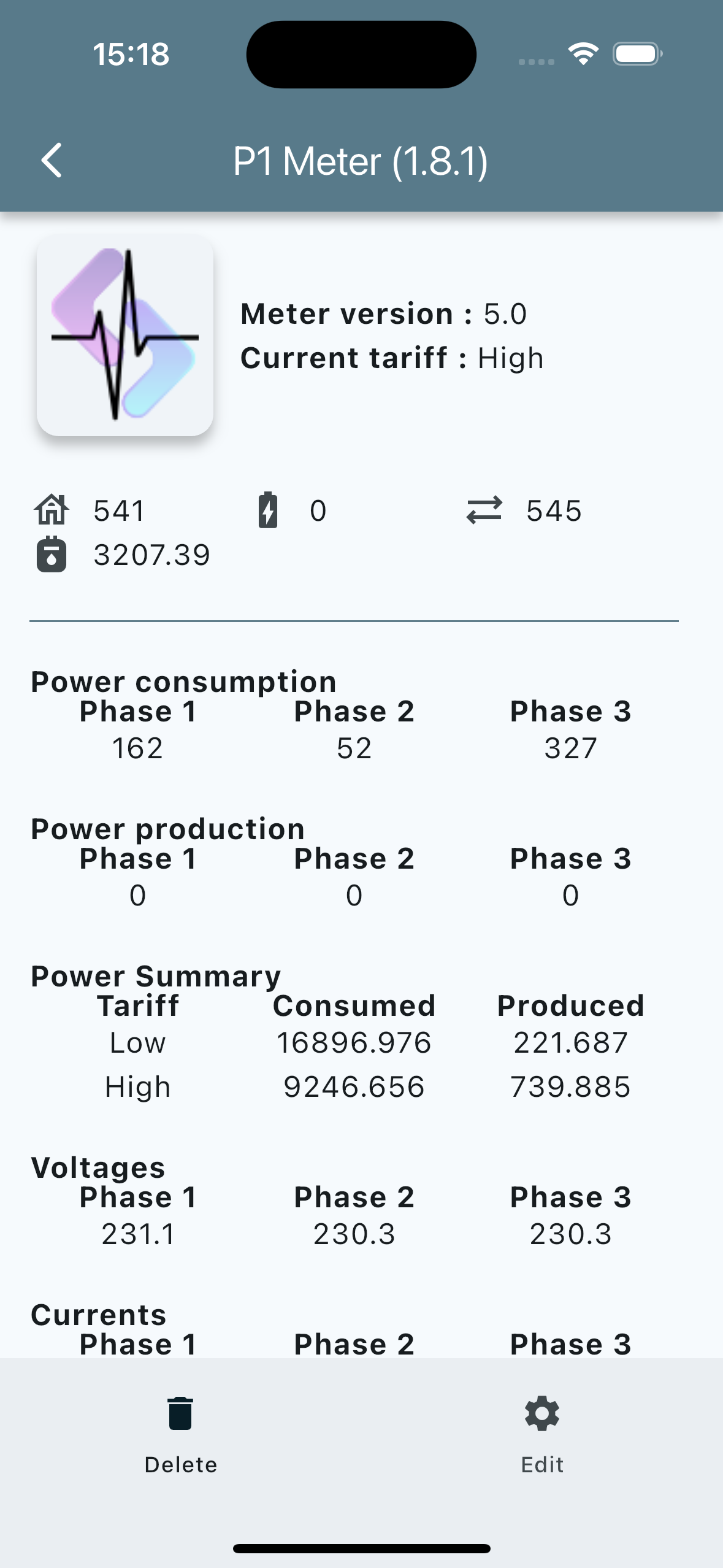Tap the Wi-Fi status bar icon

pyautogui.click(x=583, y=54)
